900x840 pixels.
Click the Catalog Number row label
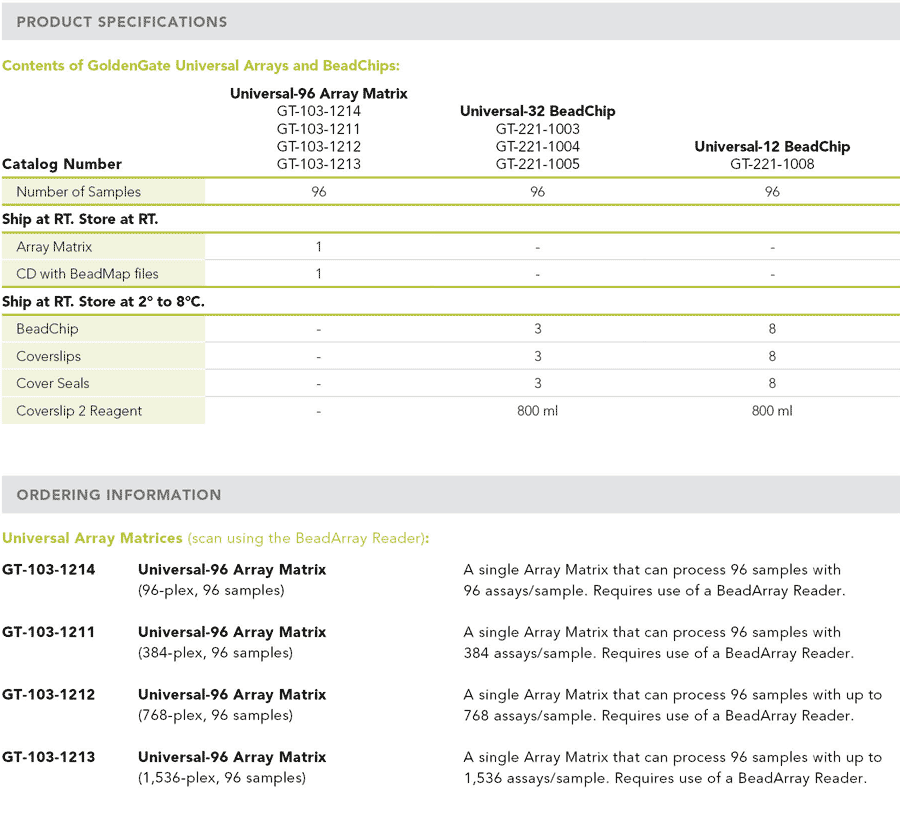coord(61,164)
